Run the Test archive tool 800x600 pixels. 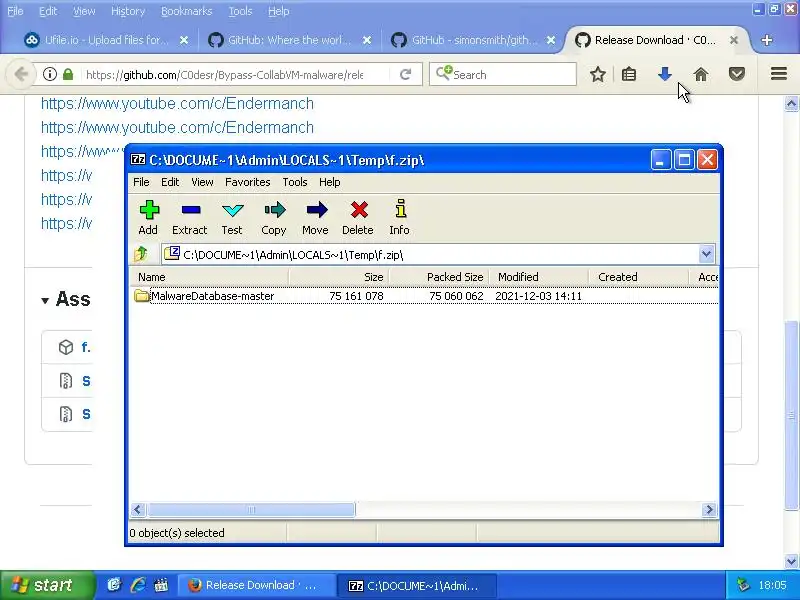(x=232, y=217)
